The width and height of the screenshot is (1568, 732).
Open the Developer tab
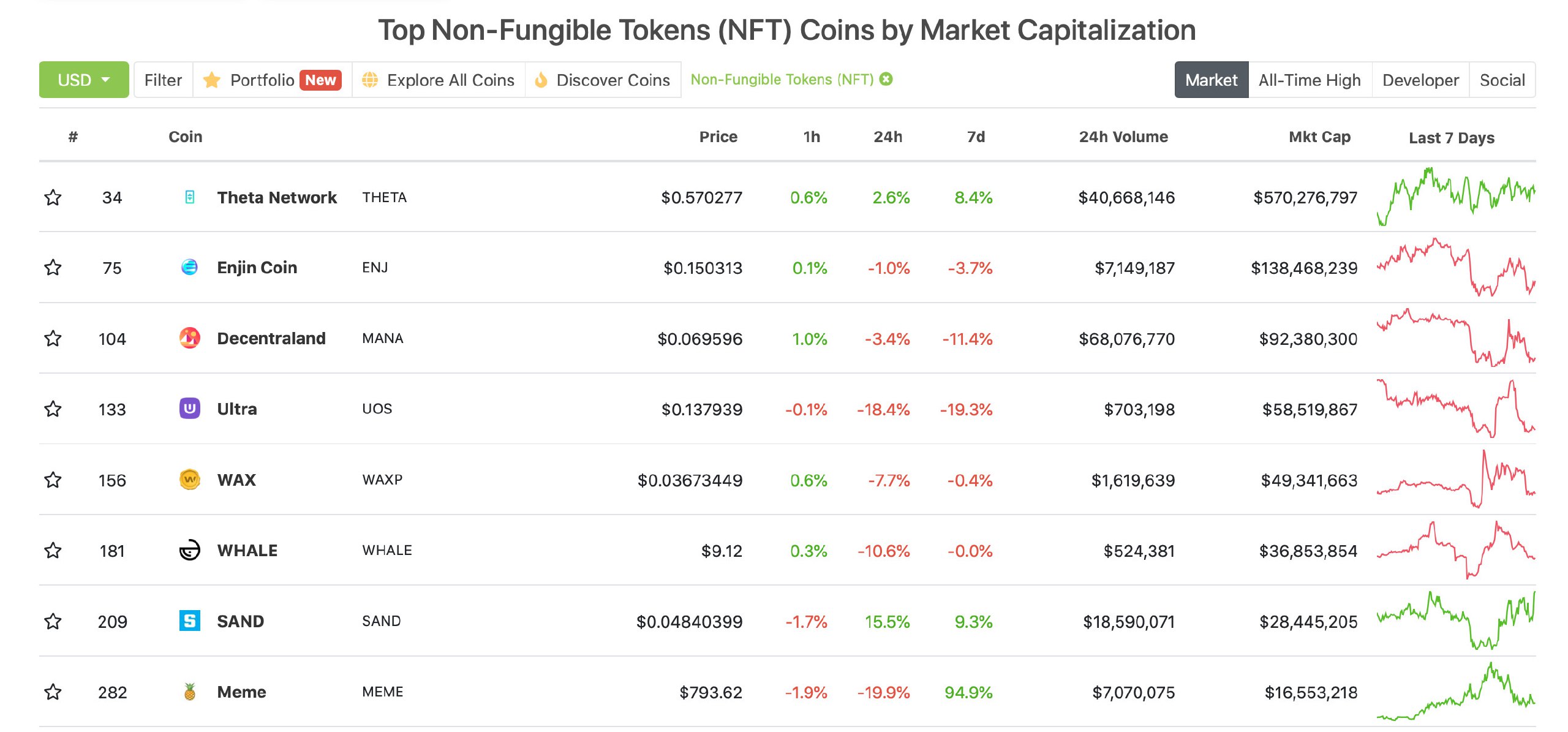(1420, 80)
